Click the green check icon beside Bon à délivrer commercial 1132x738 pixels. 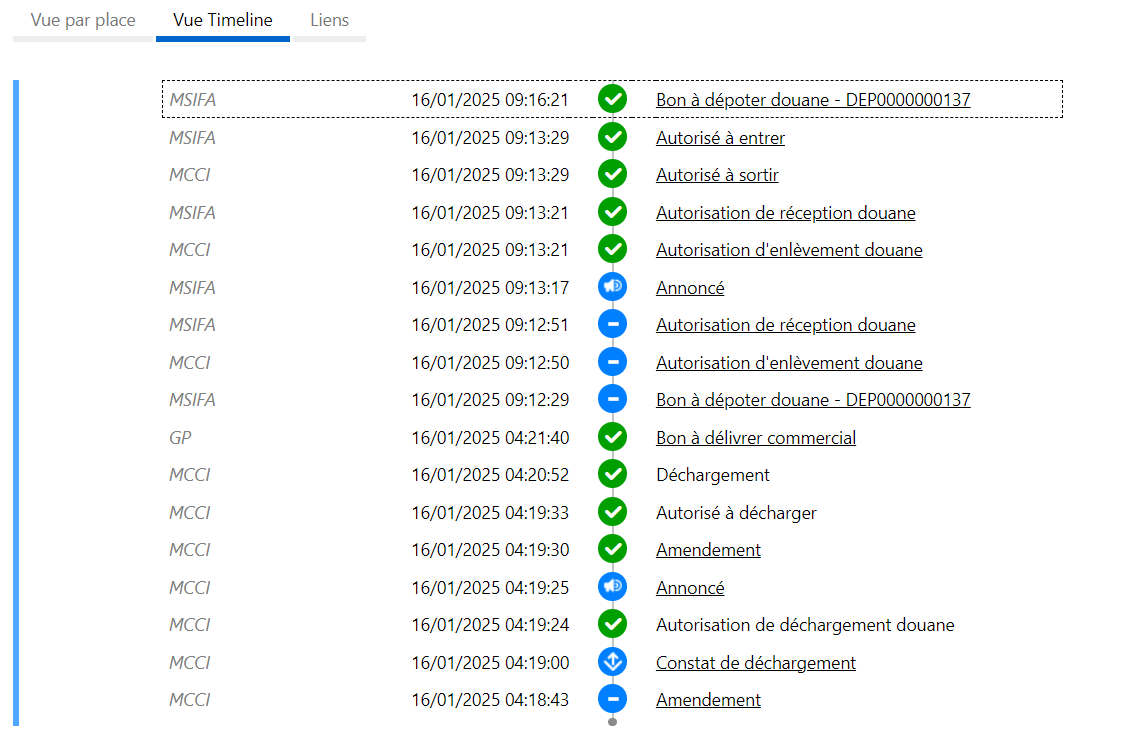click(x=612, y=437)
